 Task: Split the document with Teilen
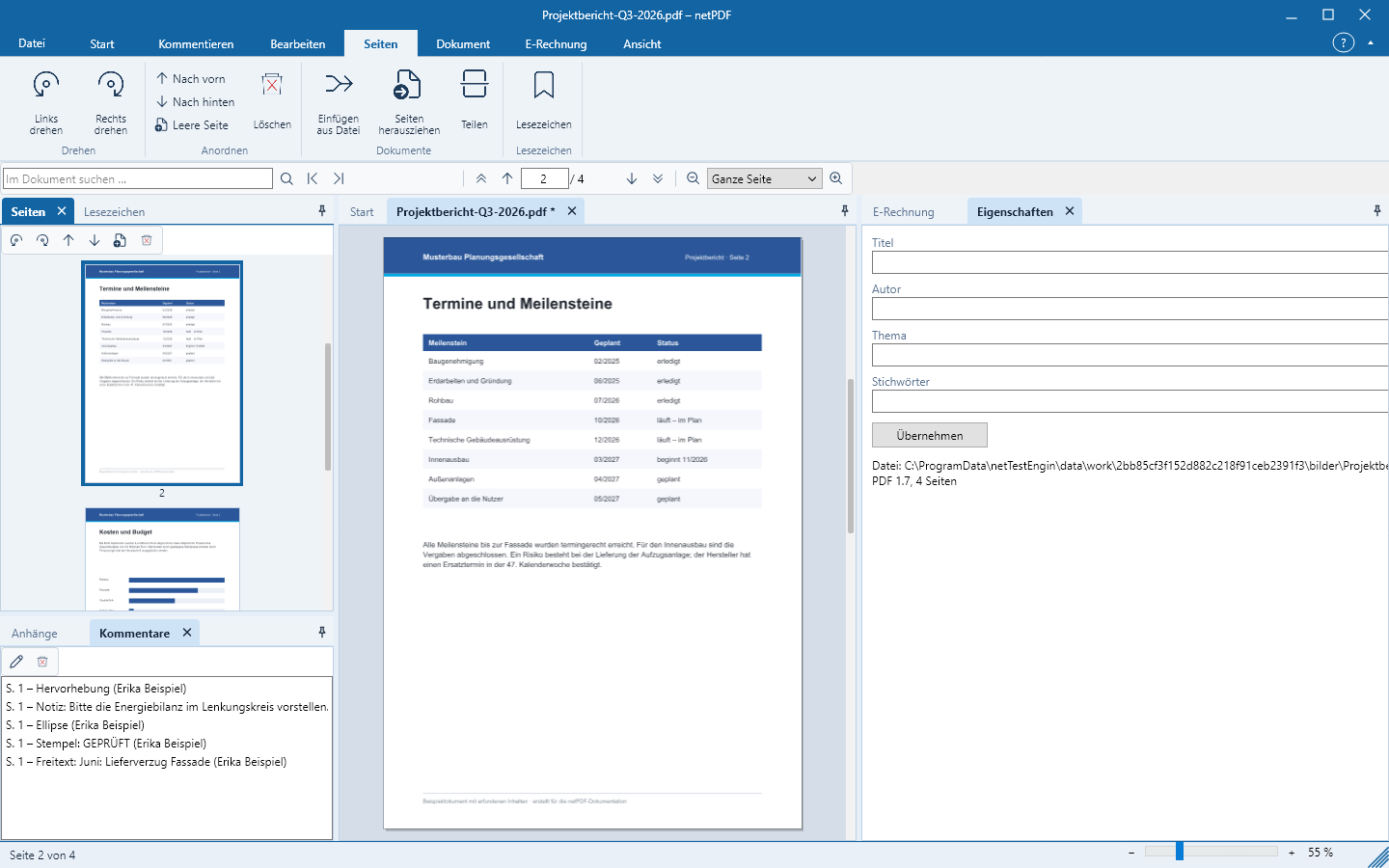click(475, 100)
